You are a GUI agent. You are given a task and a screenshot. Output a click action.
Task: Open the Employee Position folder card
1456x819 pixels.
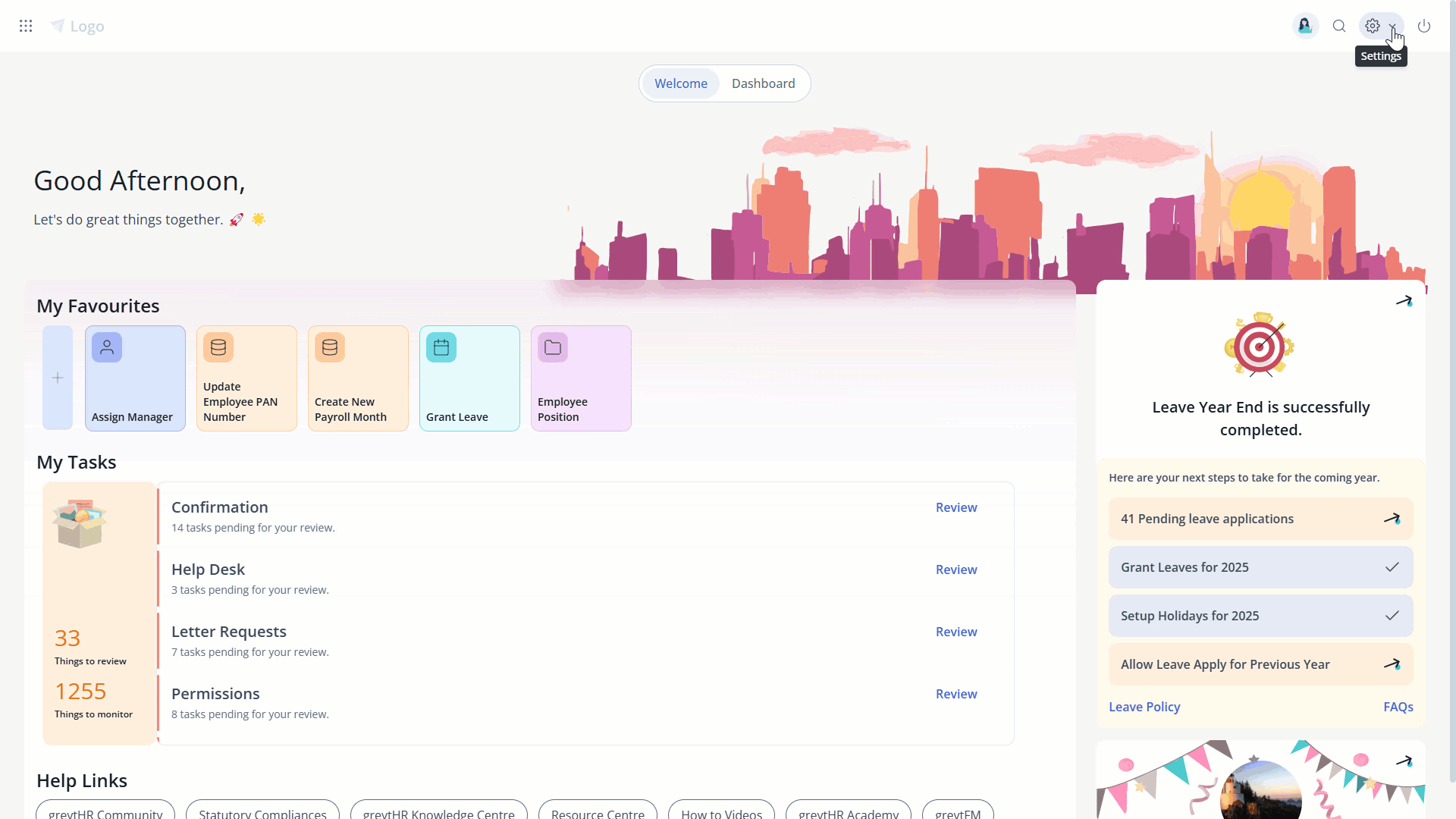pyautogui.click(x=581, y=378)
